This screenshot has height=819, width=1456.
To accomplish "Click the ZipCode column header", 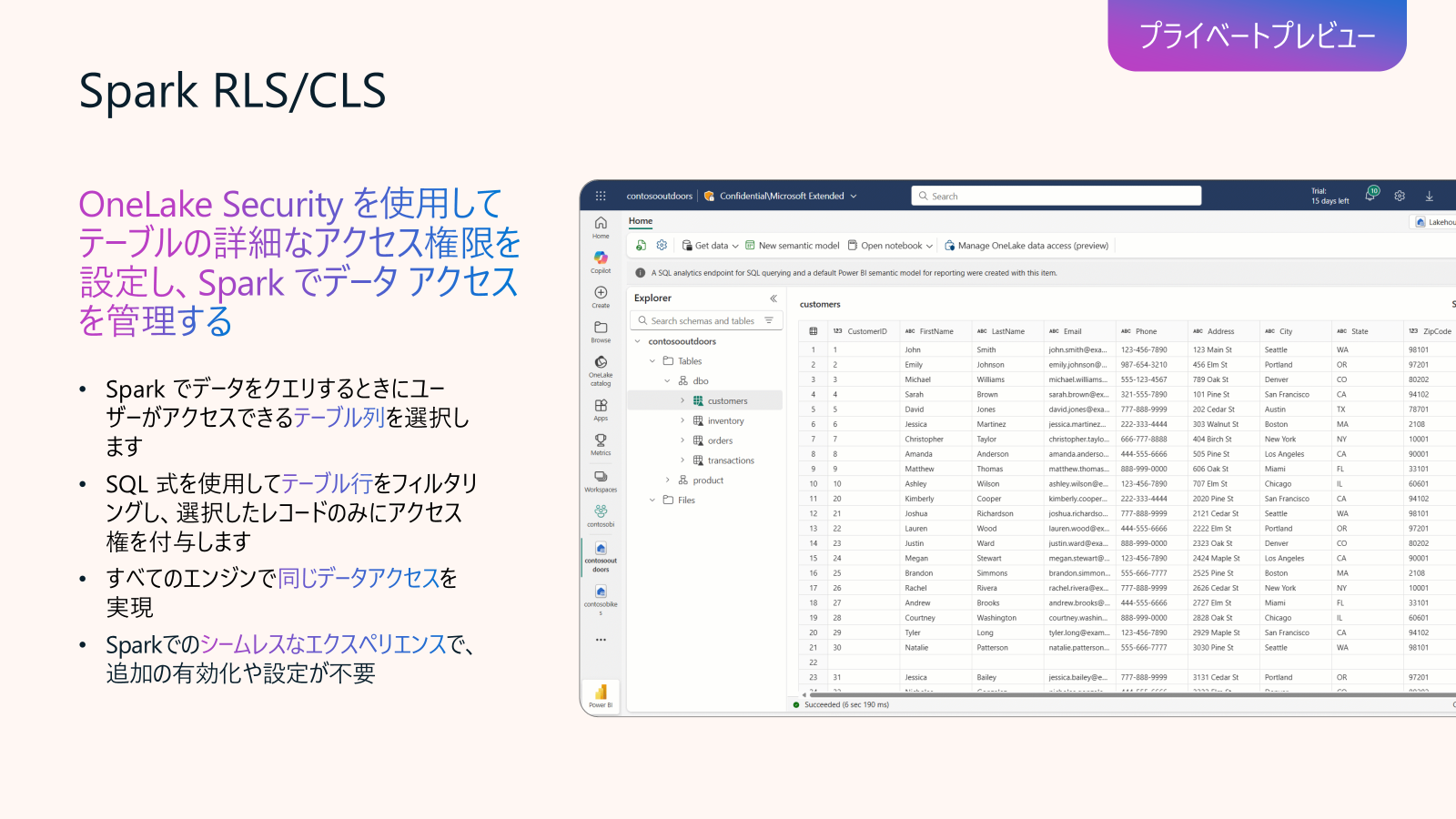I will [1431, 331].
